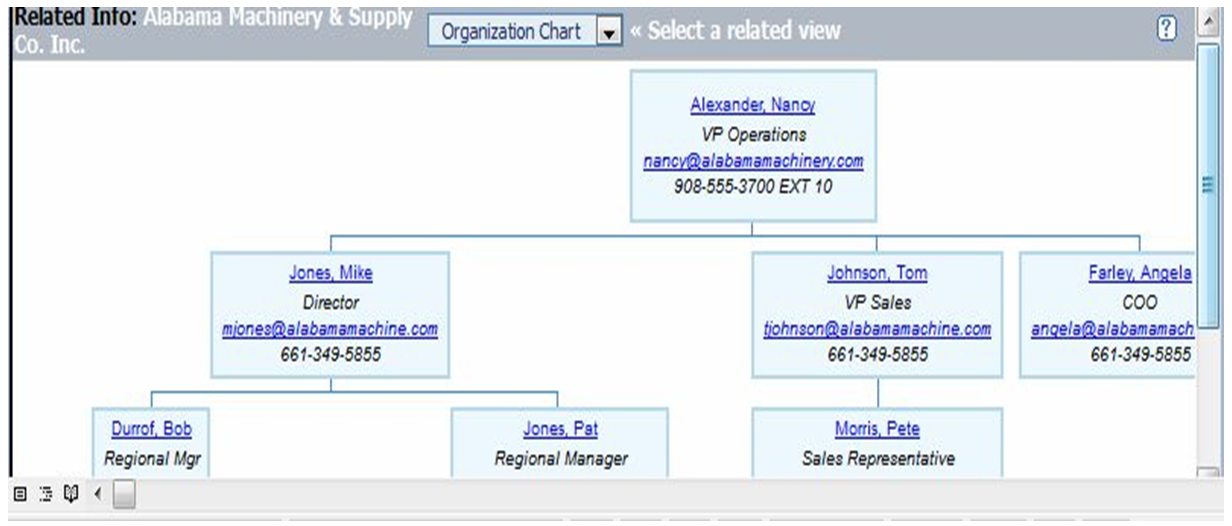Click Angela Farley's email link

click(1113, 329)
